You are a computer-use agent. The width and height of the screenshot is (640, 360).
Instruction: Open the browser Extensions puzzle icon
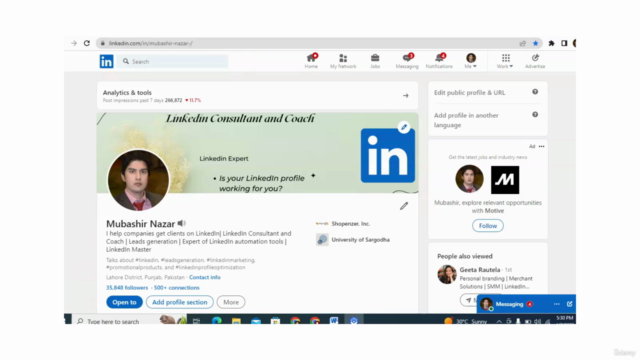[551, 43]
